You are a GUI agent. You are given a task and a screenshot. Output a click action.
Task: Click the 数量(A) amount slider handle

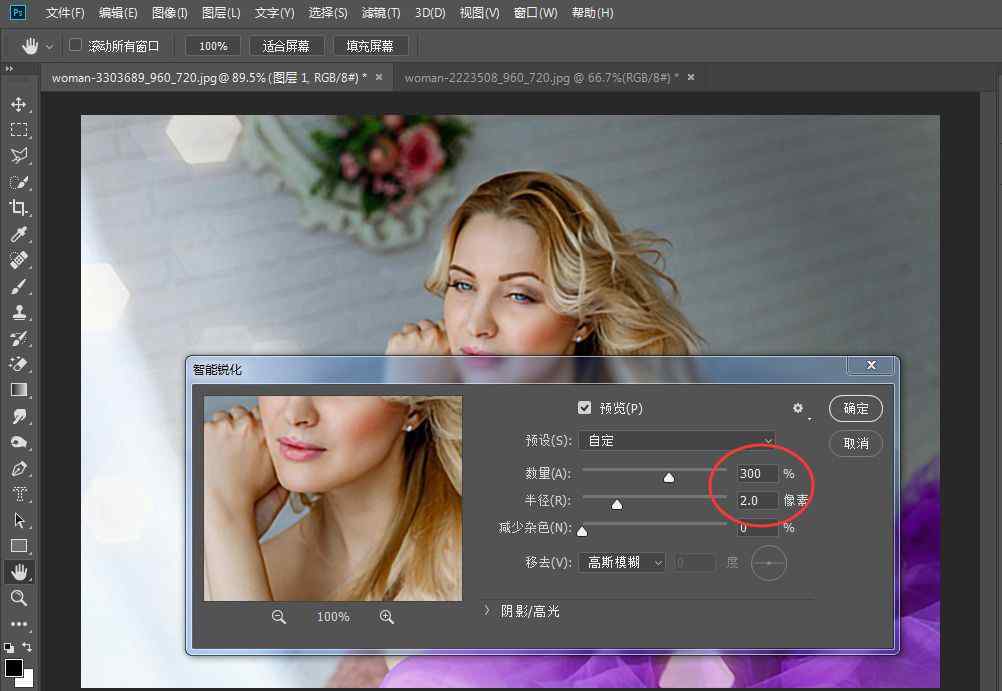point(669,477)
